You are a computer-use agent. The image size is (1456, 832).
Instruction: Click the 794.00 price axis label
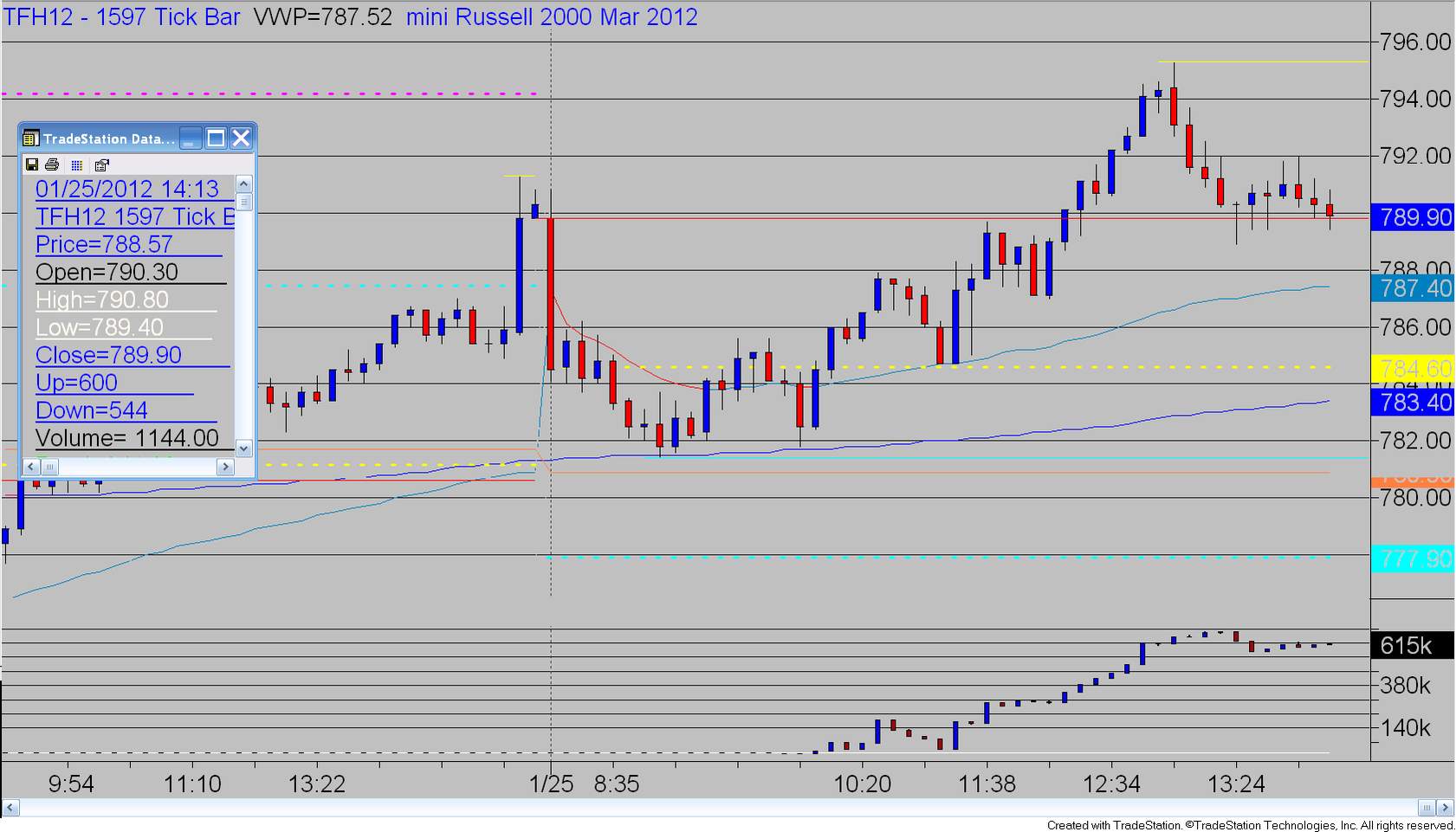pyautogui.click(x=1415, y=99)
